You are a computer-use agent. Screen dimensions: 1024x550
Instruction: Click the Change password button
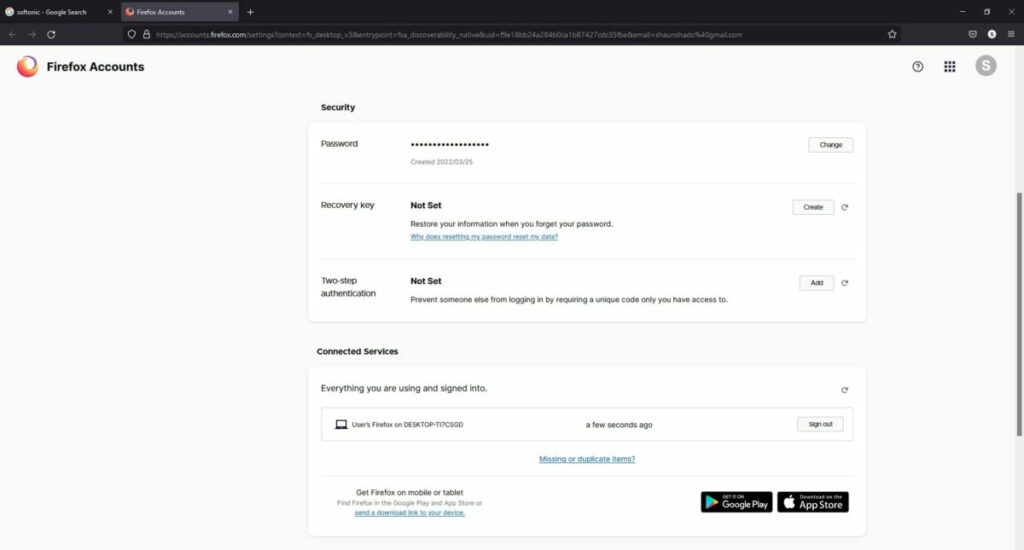(x=830, y=145)
